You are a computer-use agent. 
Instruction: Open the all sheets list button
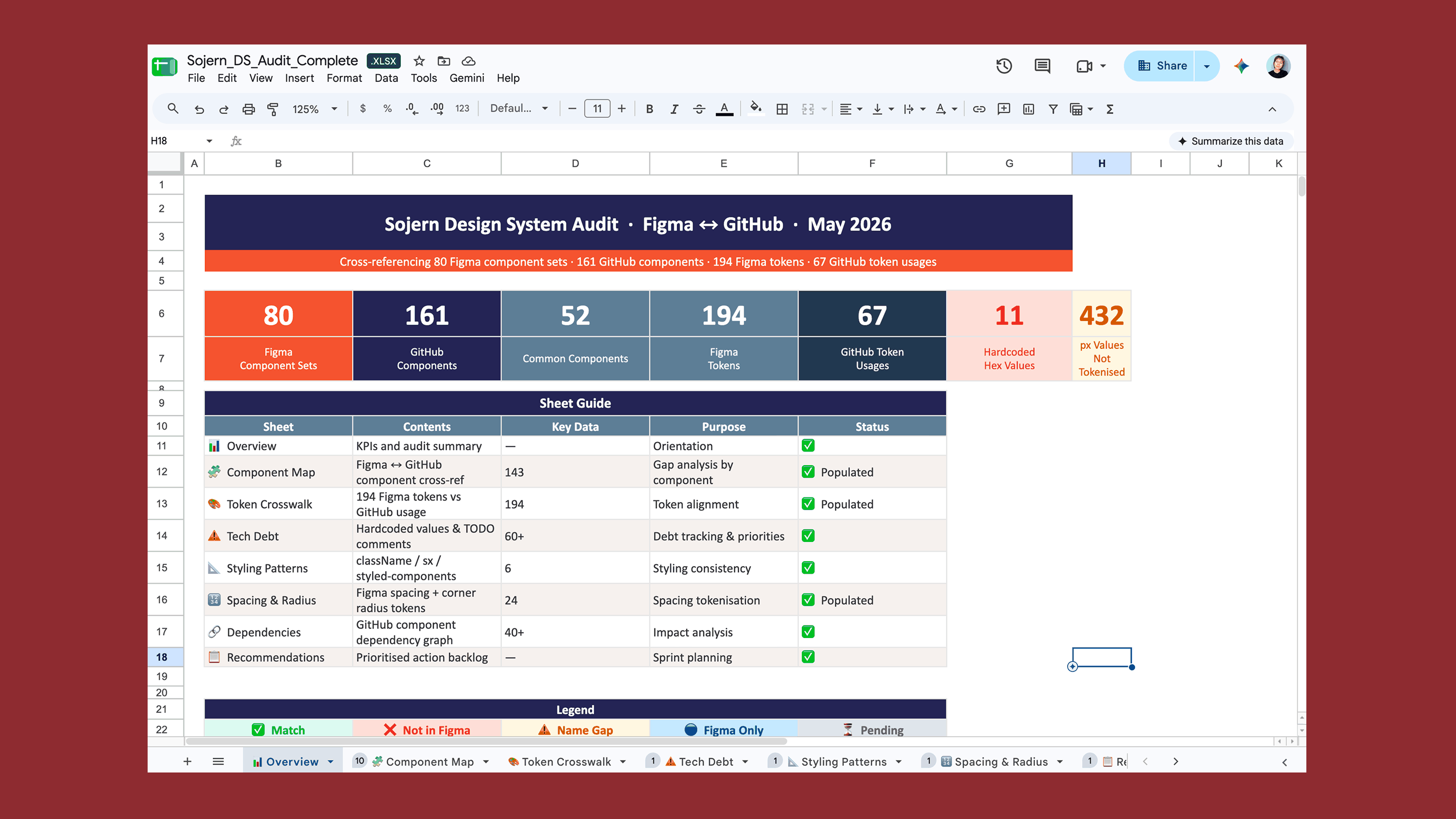218,762
